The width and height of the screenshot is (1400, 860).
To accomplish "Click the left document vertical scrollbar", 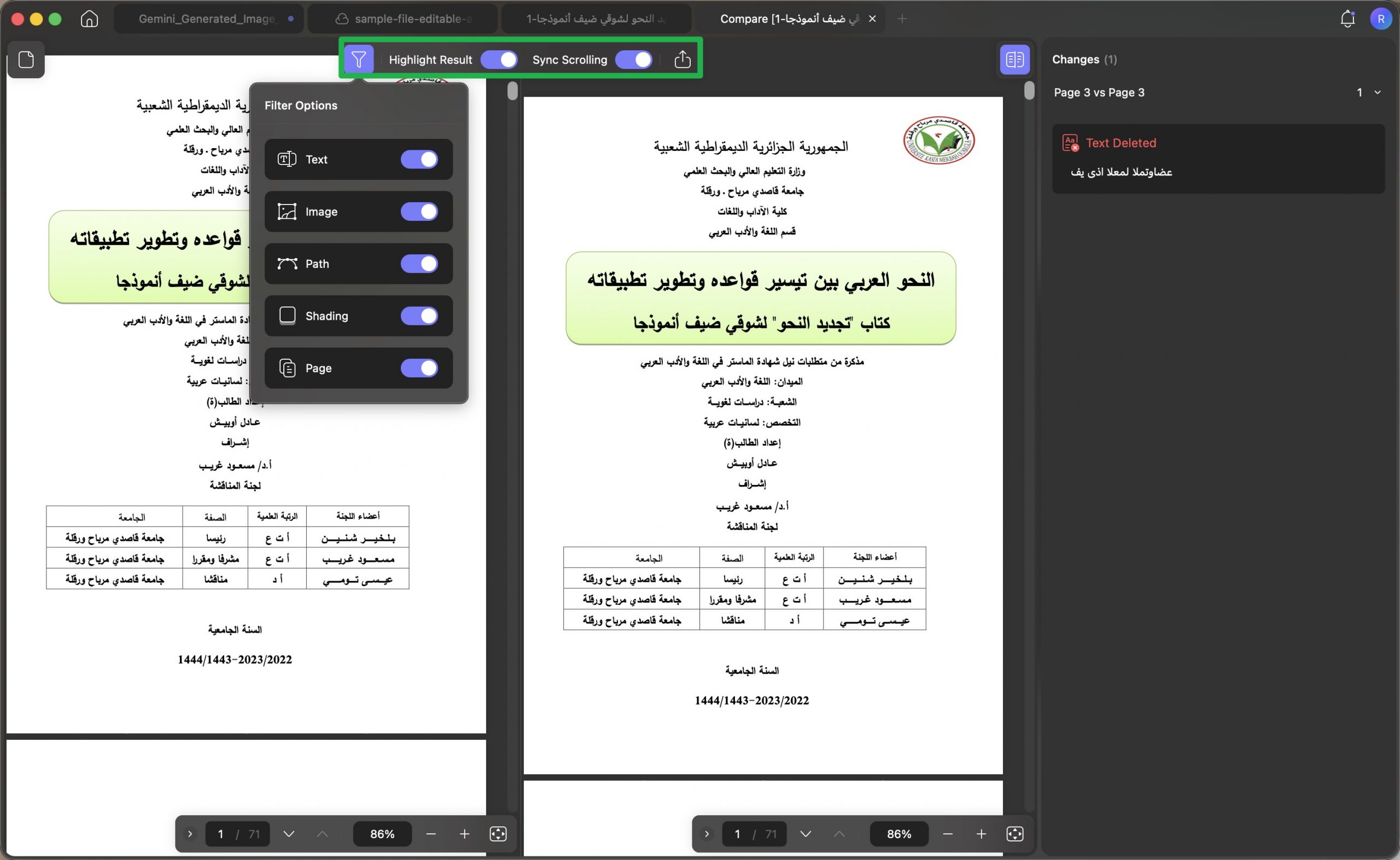I will tap(512, 91).
